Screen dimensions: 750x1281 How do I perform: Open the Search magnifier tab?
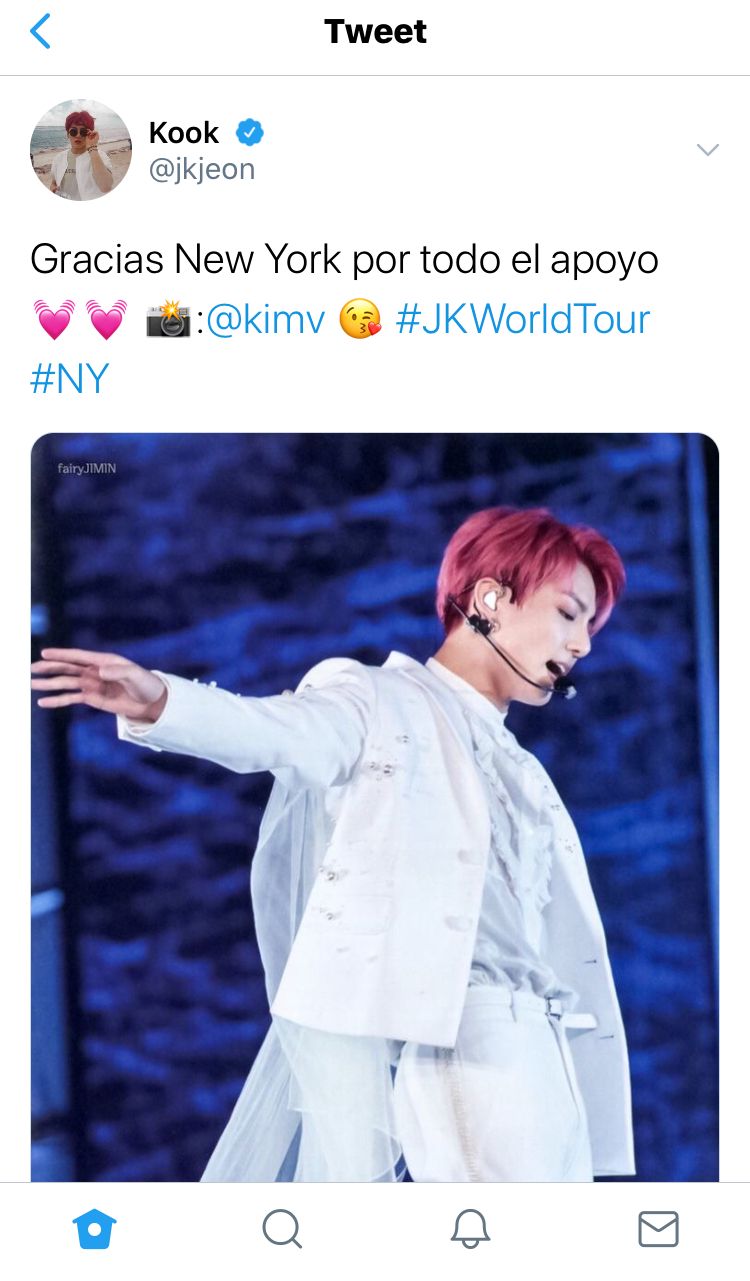tap(282, 1229)
